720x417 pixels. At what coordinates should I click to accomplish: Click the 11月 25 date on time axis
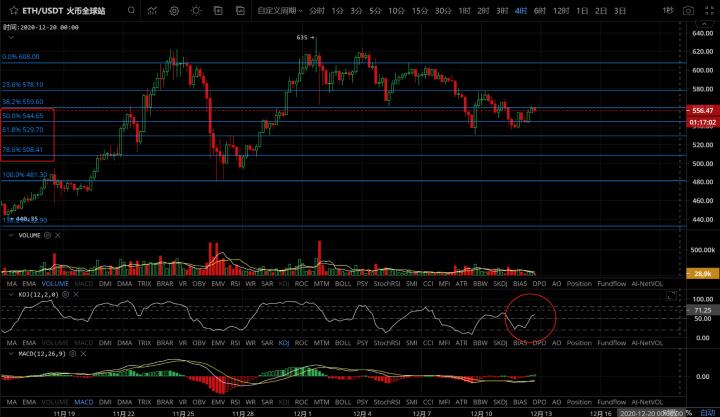183,413
